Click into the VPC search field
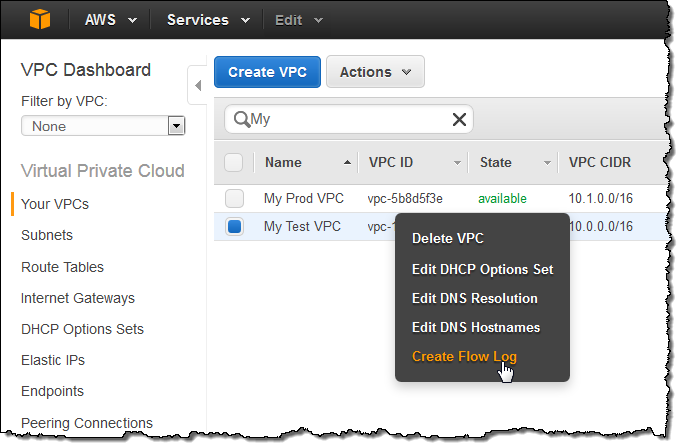Image resolution: width=682 pixels, height=448 pixels. click(x=350, y=120)
